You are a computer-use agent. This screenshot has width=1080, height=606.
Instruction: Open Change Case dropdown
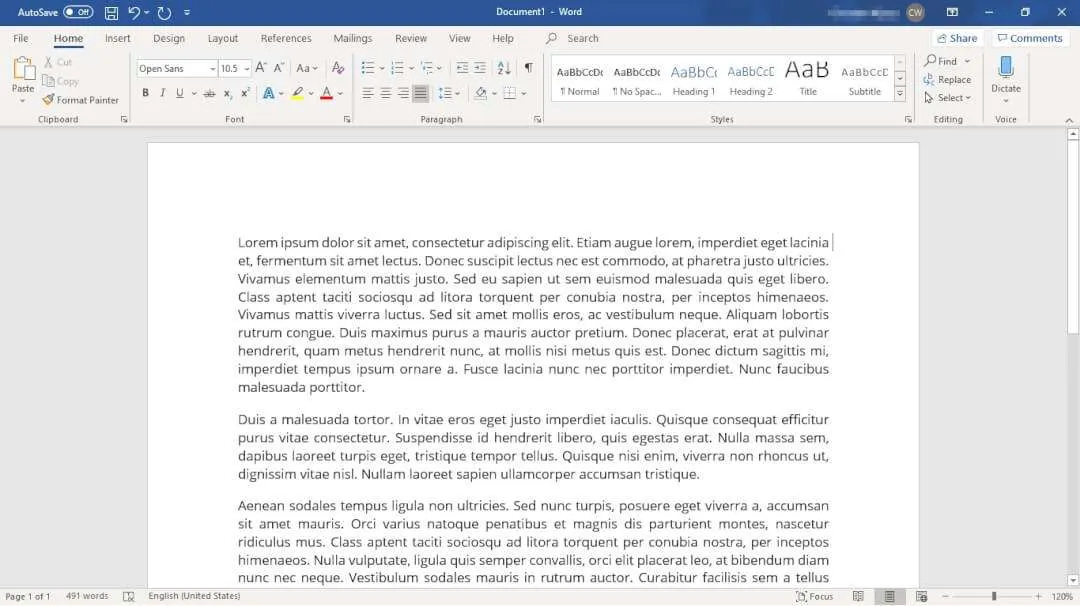[307, 67]
